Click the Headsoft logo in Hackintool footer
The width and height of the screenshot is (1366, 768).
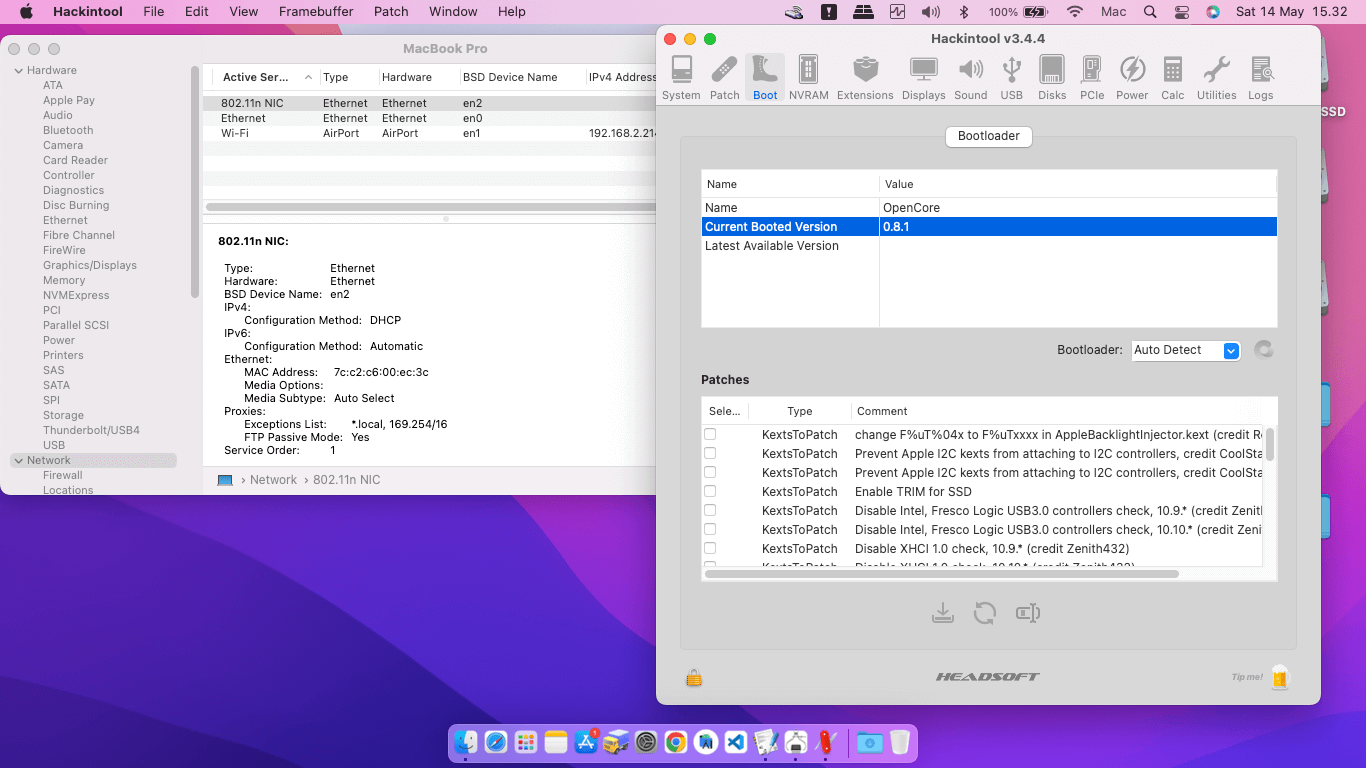pyautogui.click(x=988, y=677)
